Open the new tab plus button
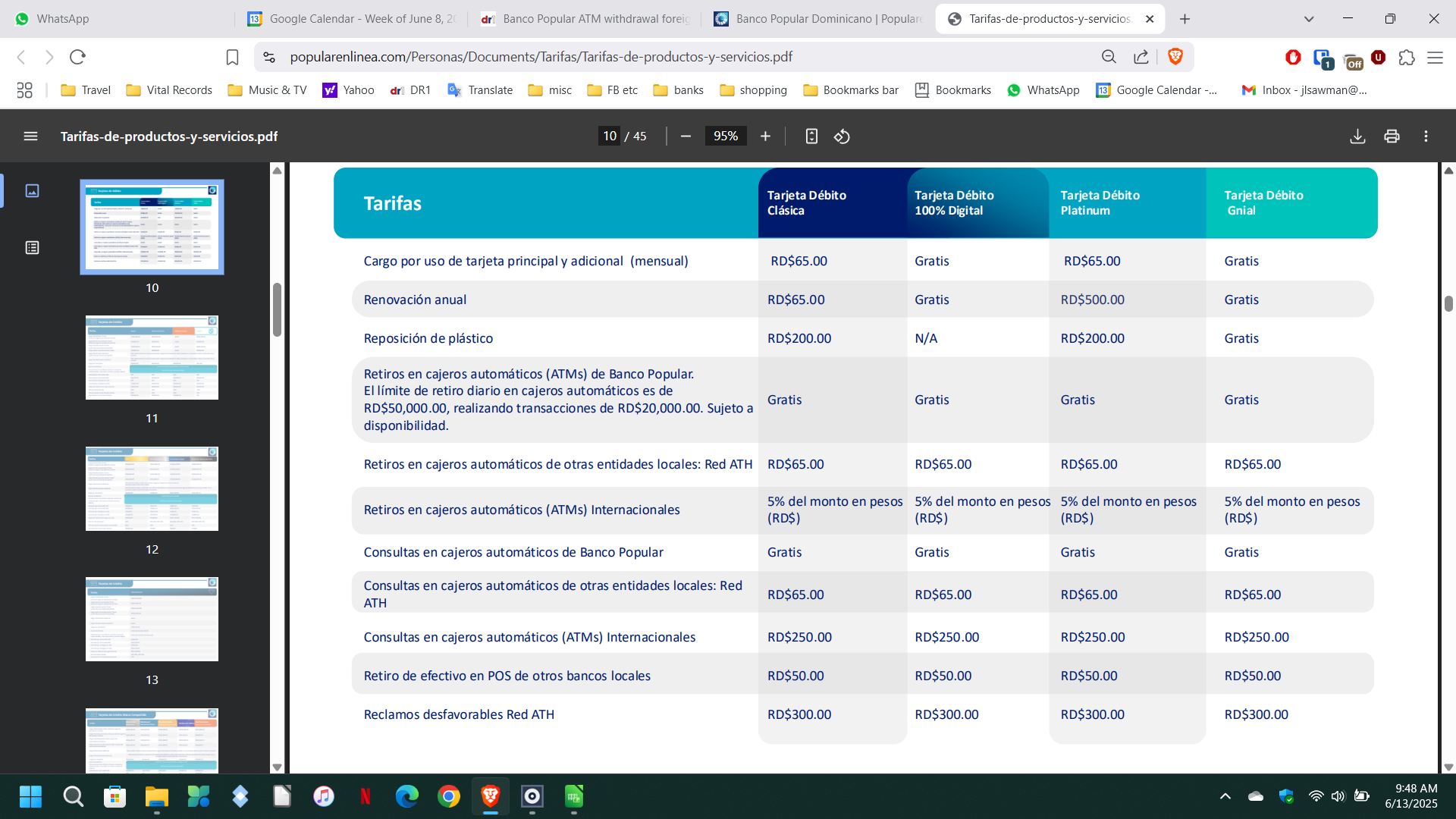The image size is (1456, 819). (1185, 19)
